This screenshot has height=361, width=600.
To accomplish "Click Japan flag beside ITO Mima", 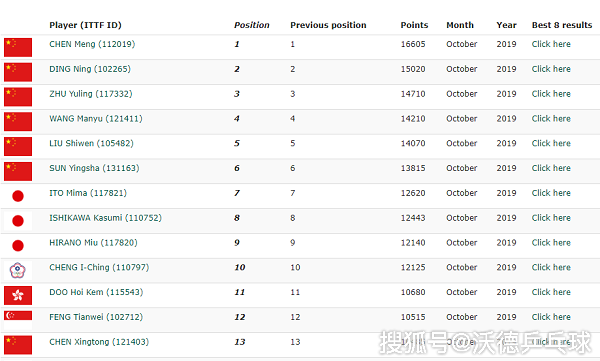I will [x=18, y=196].
